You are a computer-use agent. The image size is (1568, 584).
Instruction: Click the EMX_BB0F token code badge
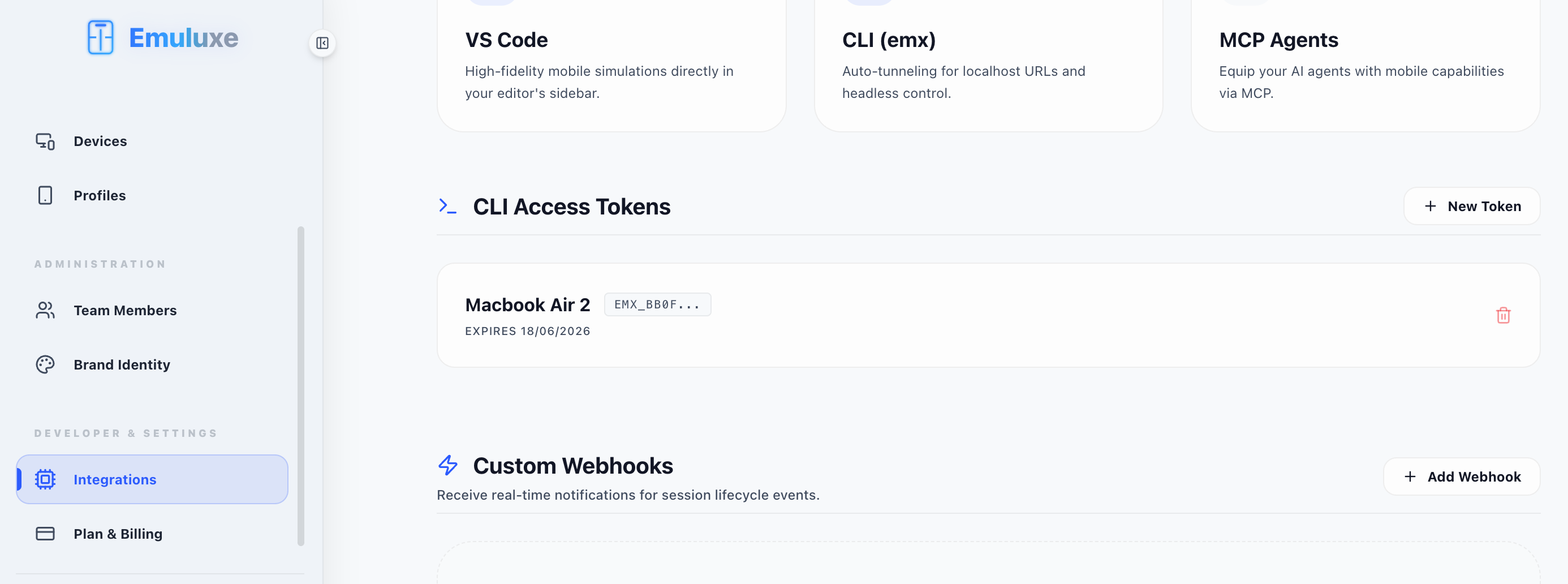657,304
